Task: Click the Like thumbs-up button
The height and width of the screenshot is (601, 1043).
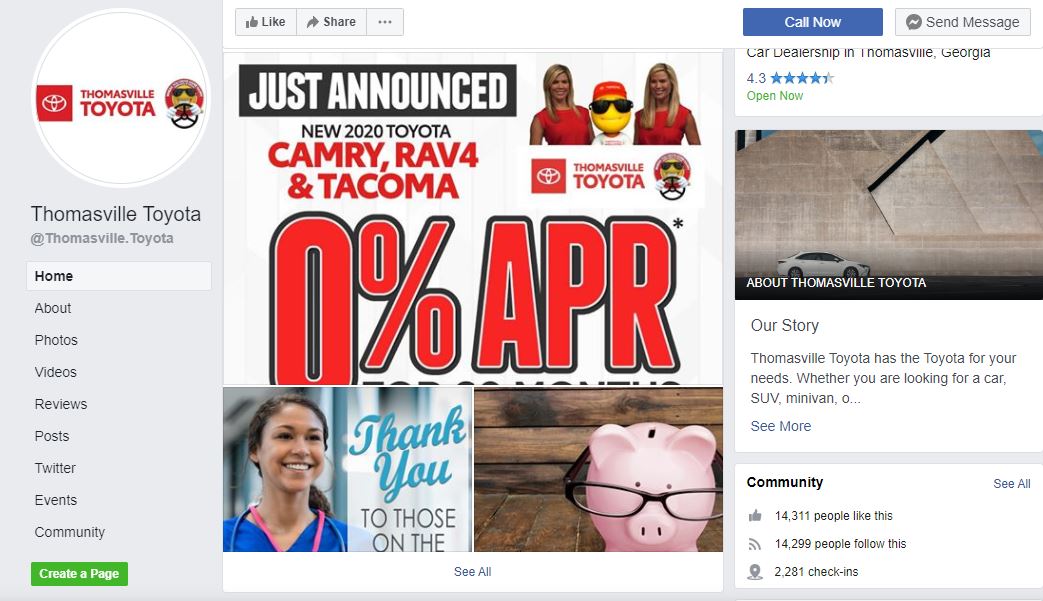Action: click(x=265, y=22)
